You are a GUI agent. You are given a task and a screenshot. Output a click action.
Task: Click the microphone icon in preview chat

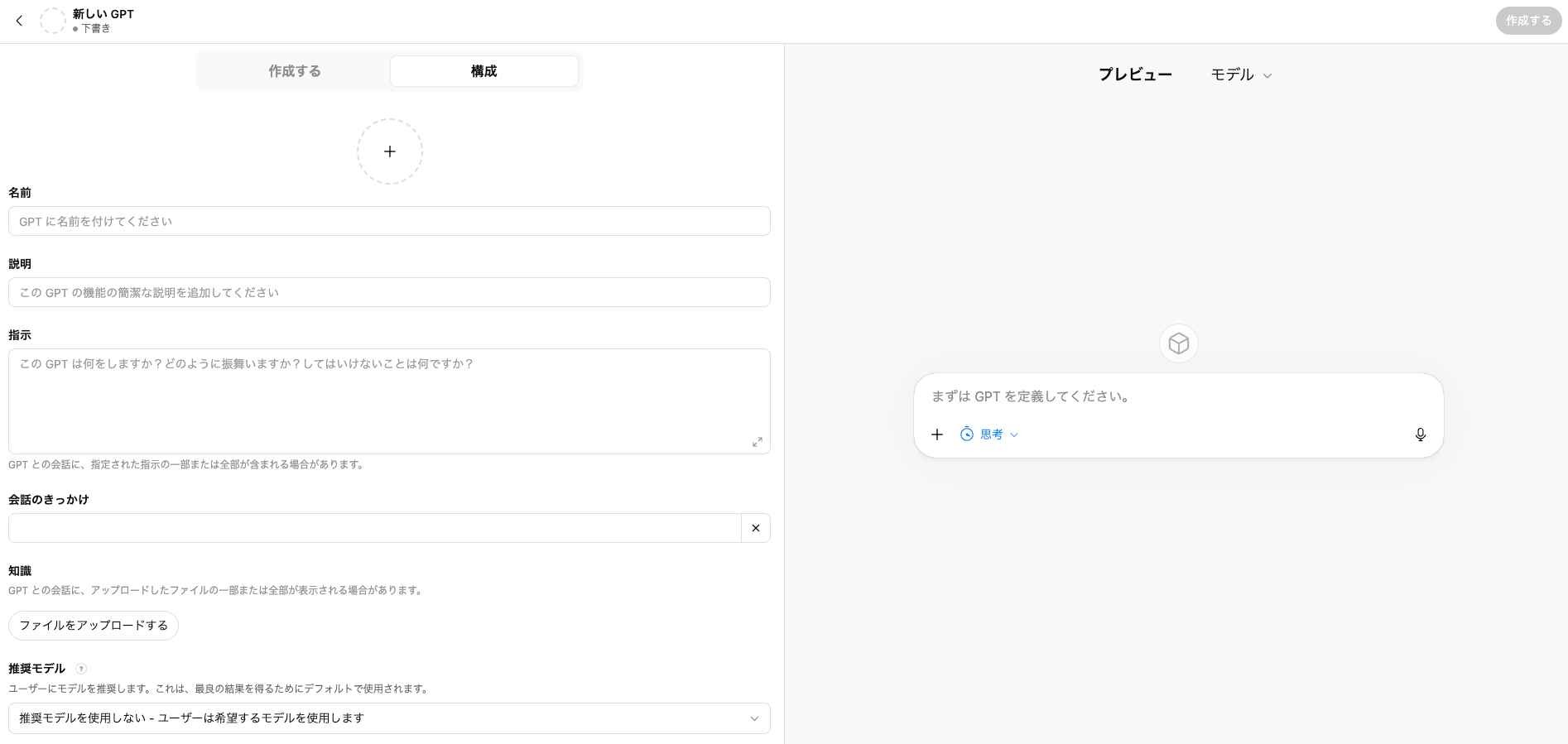1420,434
